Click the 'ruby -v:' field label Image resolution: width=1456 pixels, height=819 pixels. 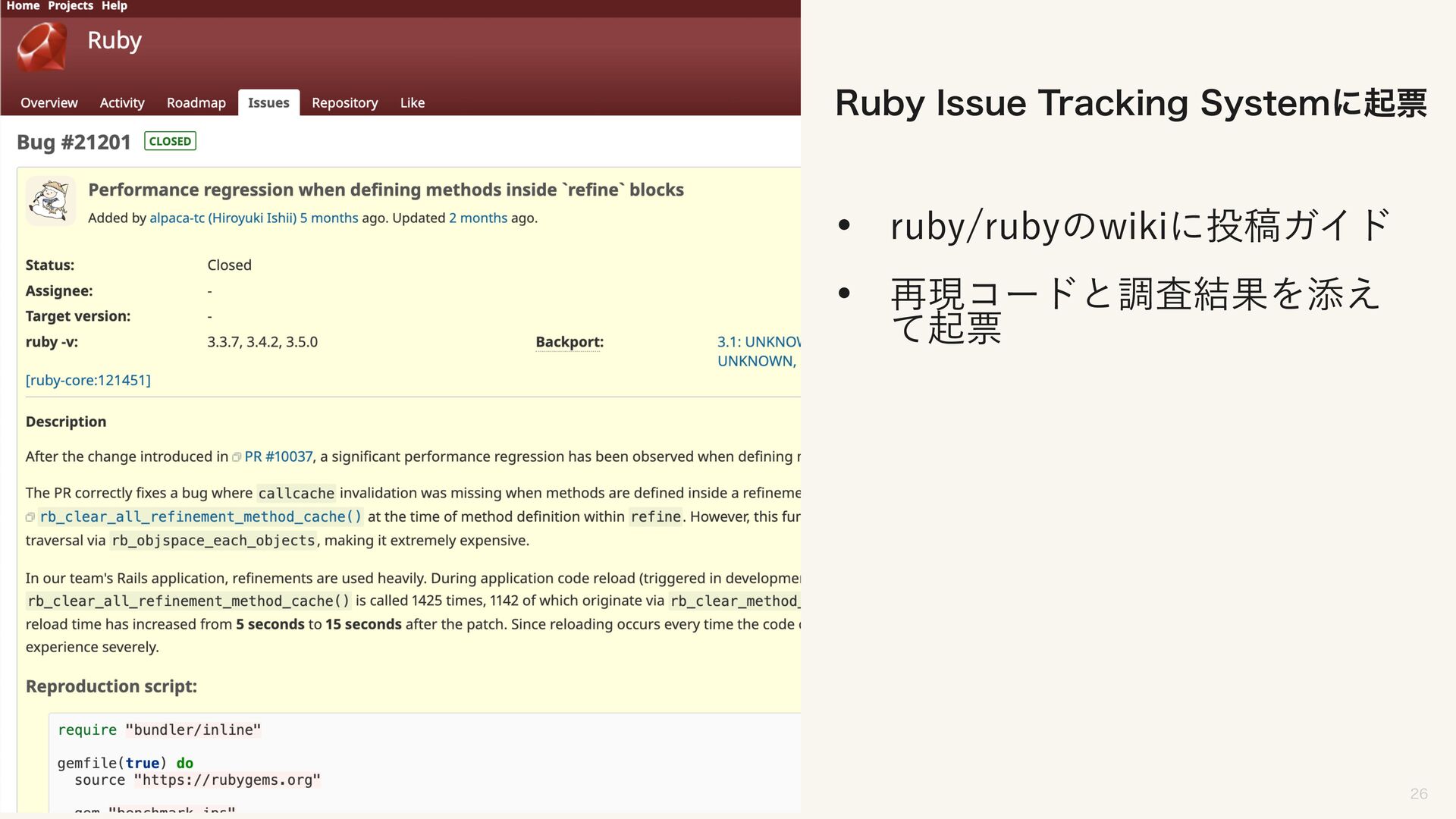click(52, 342)
